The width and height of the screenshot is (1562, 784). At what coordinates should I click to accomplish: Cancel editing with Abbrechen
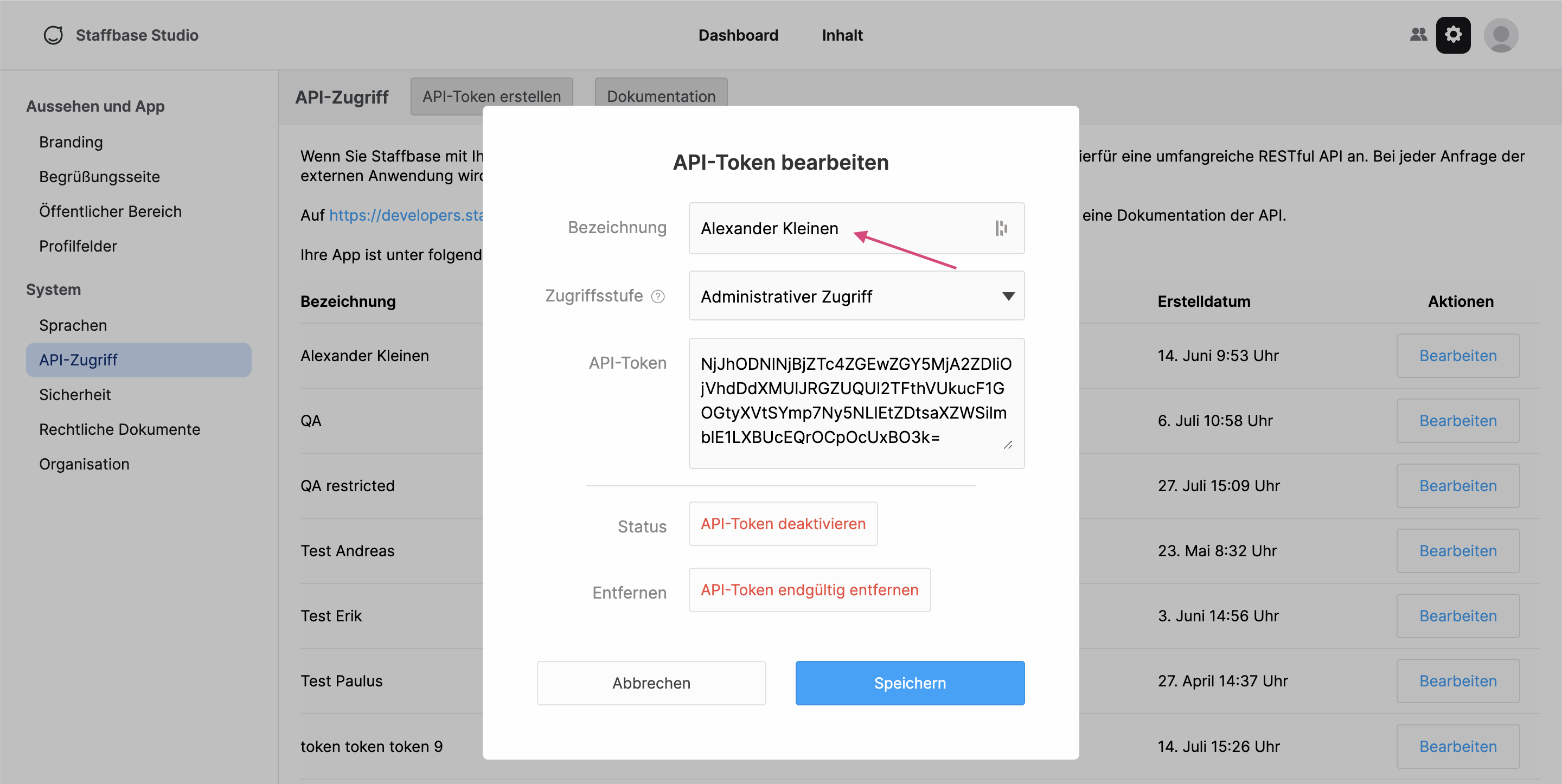[x=651, y=683]
